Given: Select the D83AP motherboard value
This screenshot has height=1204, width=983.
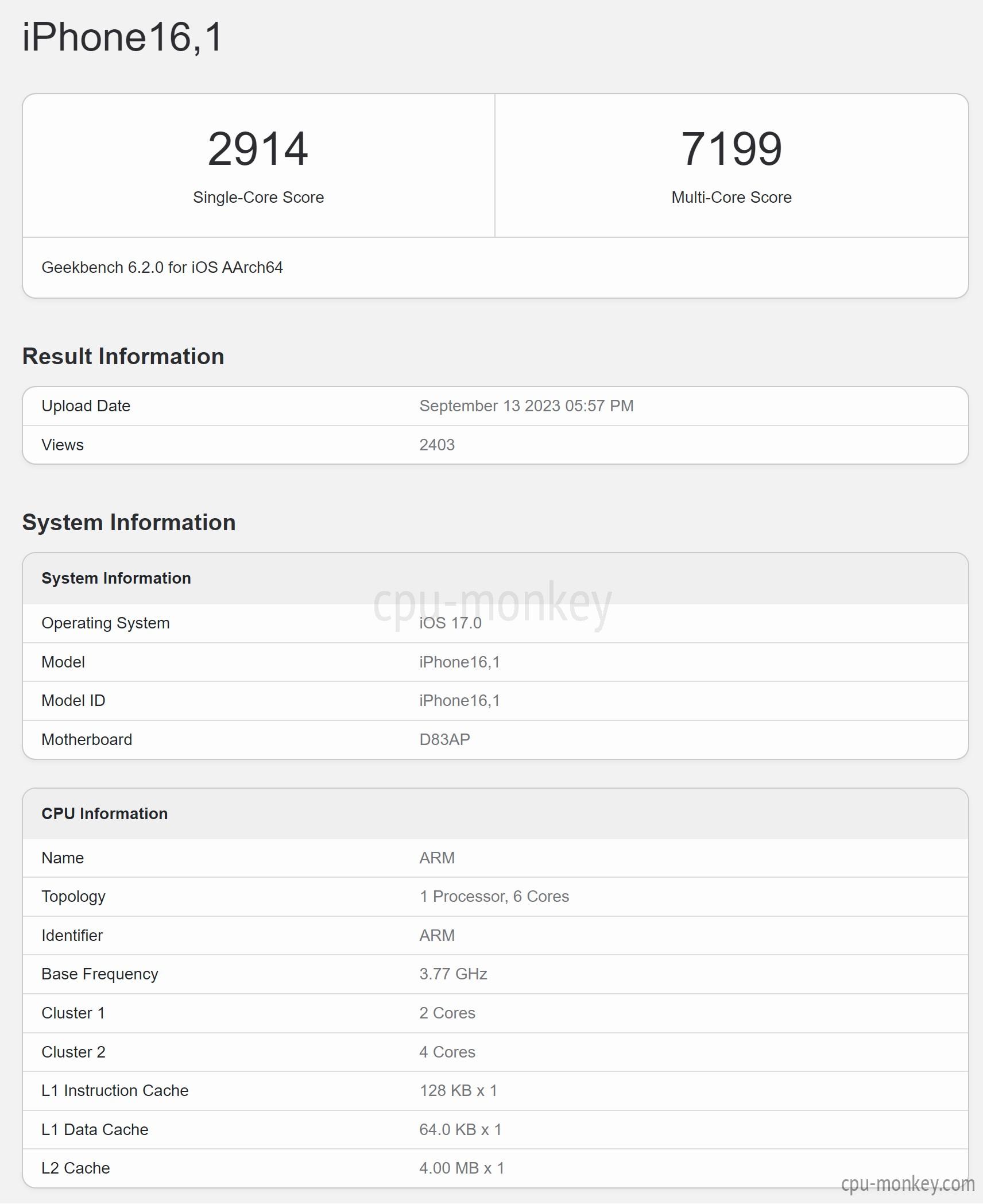Looking at the screenshot, I should tap(444, 739).
